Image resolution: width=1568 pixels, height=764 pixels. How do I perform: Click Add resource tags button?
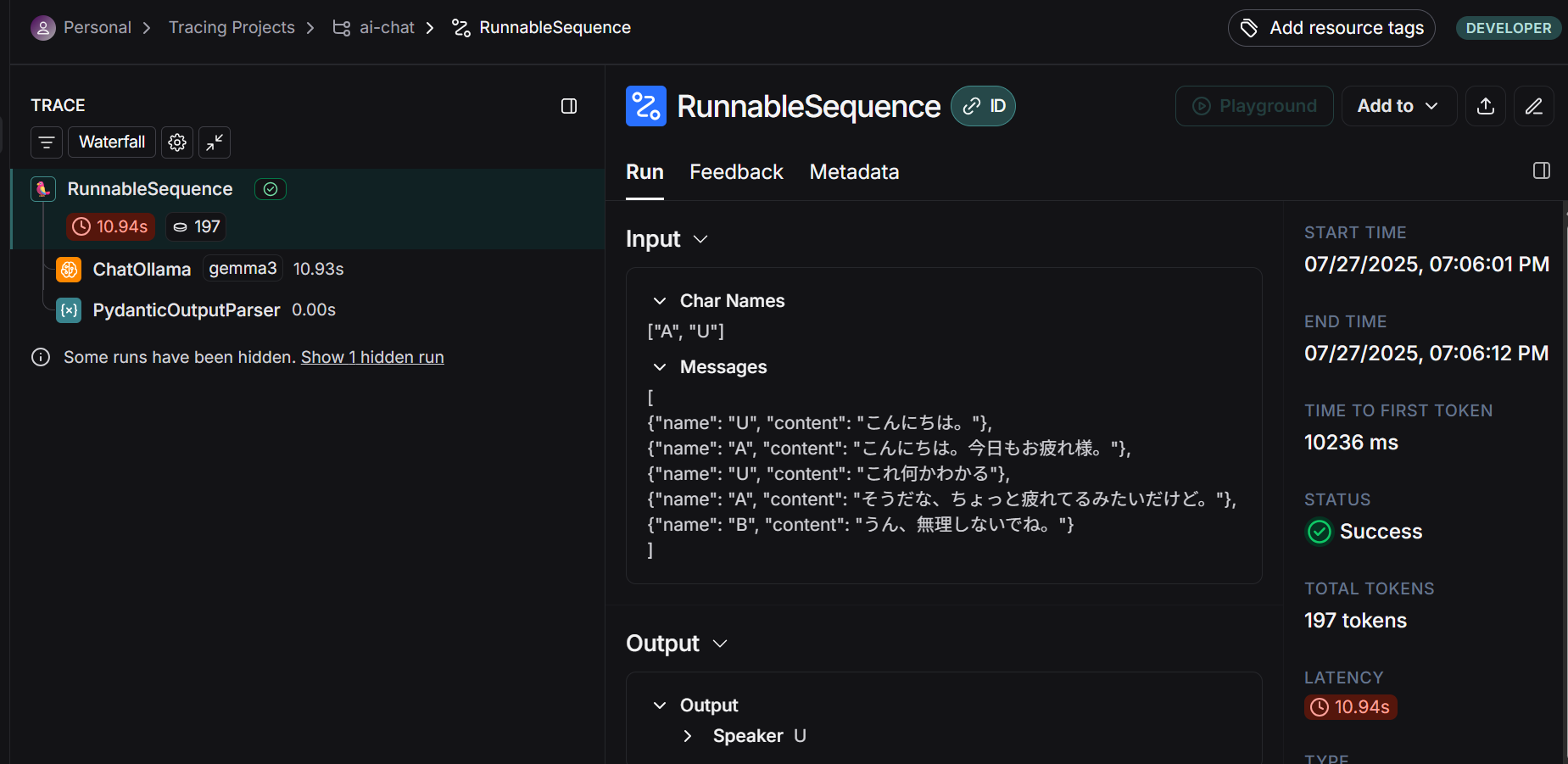[x=1331, y=28]
